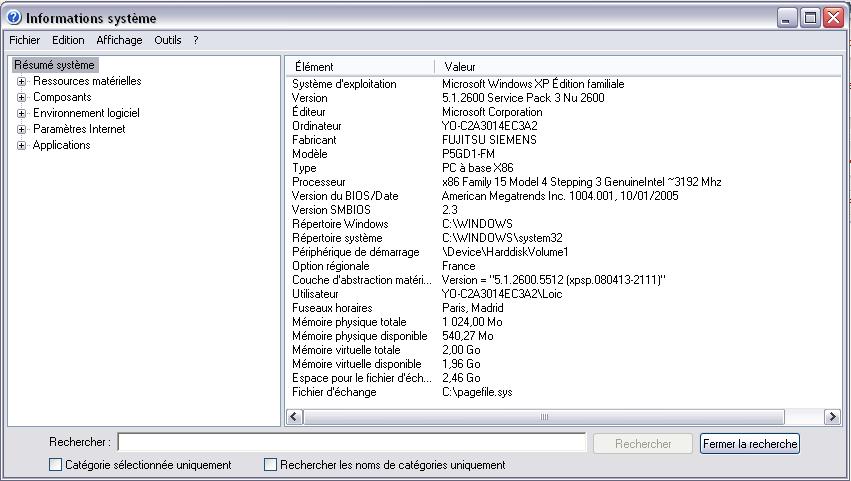Select Mémoire physique disponible row

pyautogui.click(x=563, y=337)
